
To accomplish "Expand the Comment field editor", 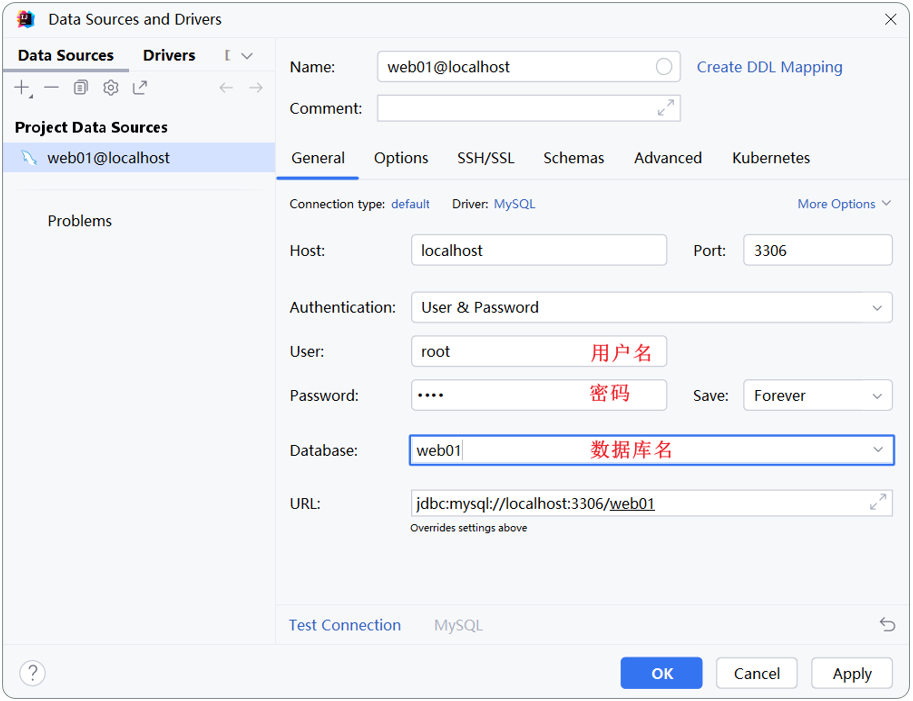I will tap(666, 108).
